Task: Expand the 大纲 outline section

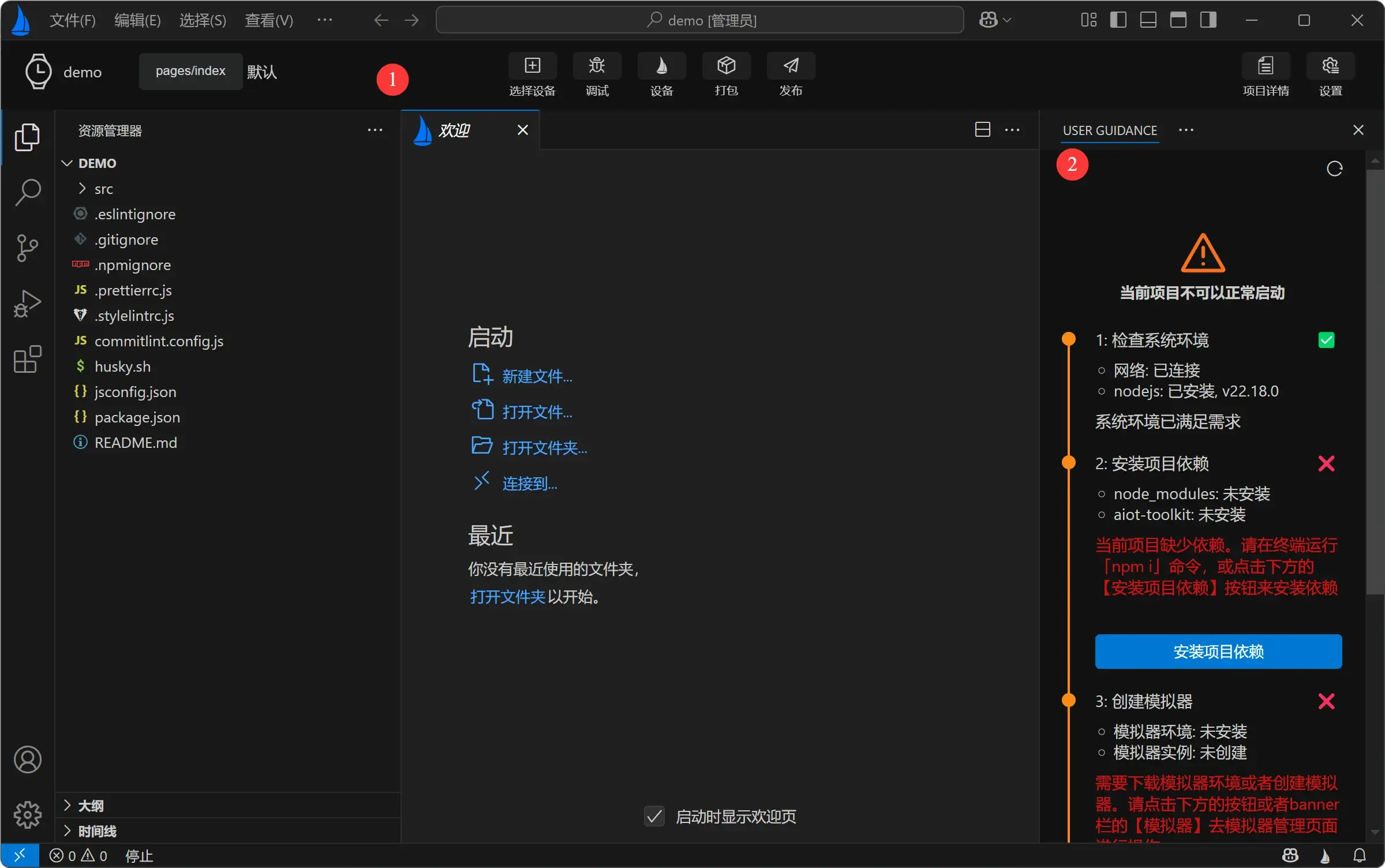Action: point(67,805)
